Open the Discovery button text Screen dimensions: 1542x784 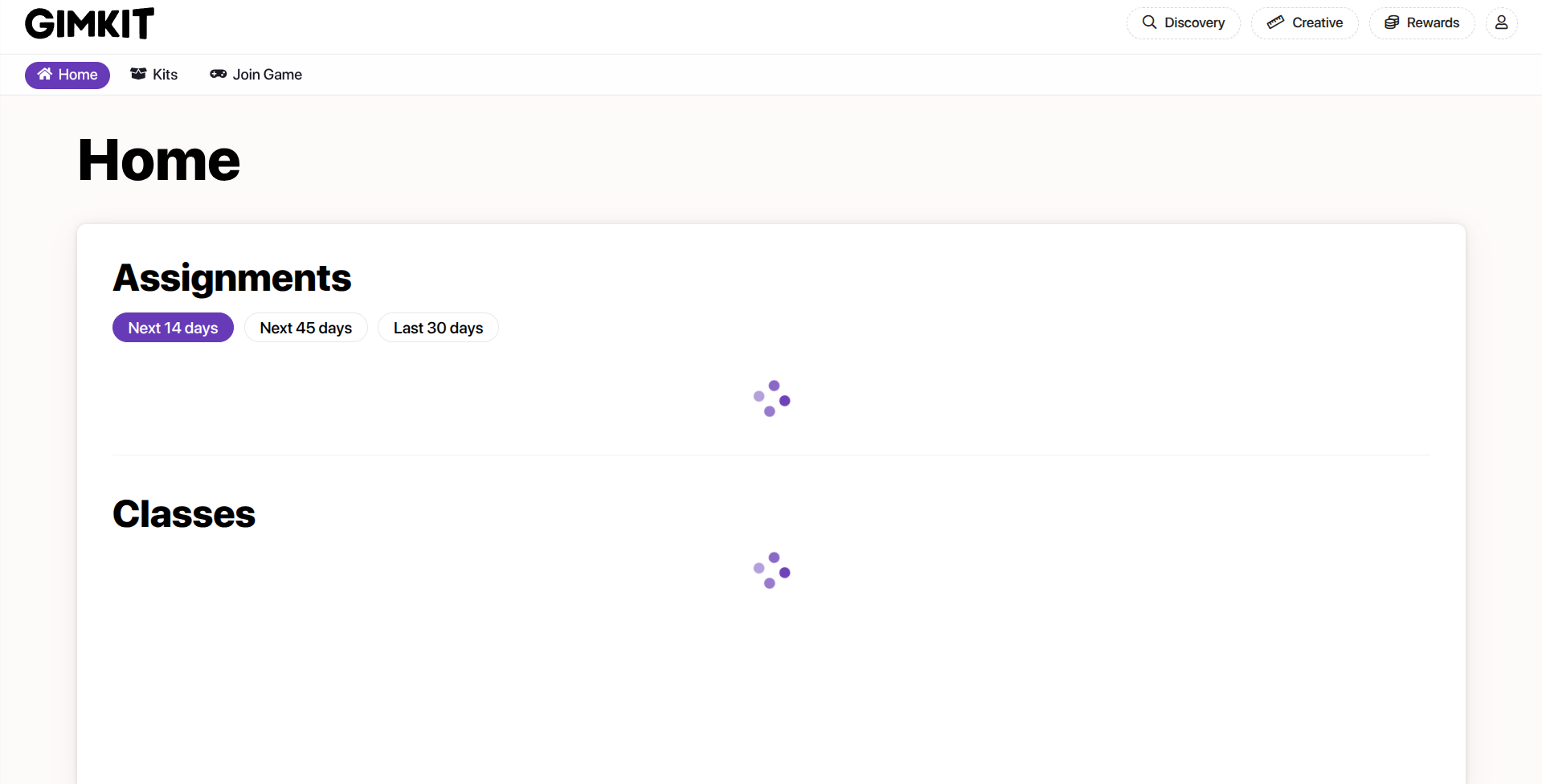click(1194, 22)
